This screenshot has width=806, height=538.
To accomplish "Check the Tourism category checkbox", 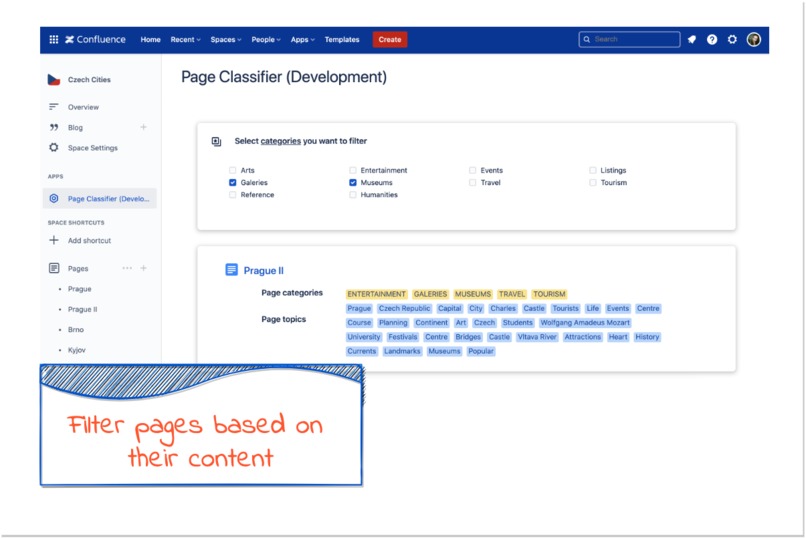I will (593, 182).
